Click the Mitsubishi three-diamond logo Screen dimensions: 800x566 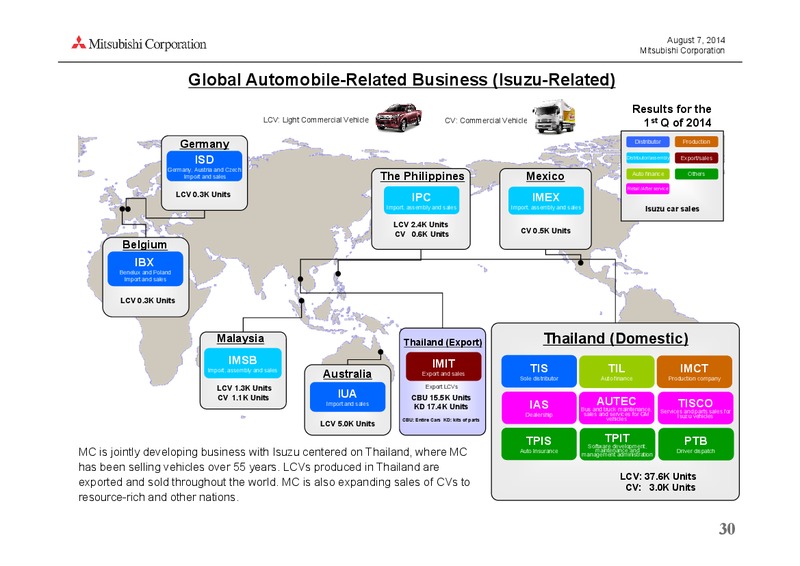(79, 42)
